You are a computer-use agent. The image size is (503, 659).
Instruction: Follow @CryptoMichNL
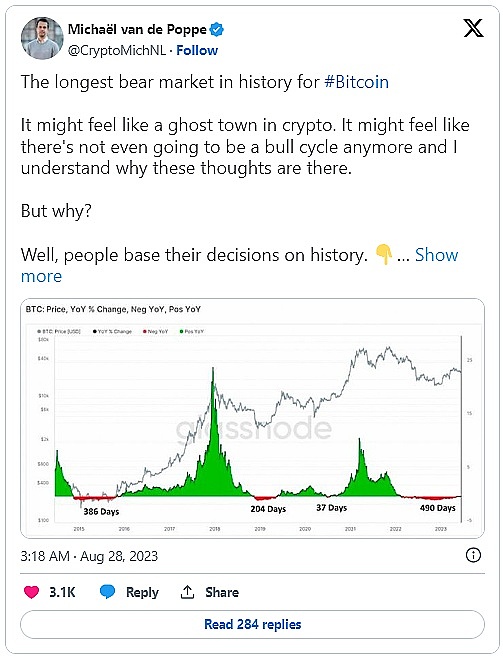[x=197, y=50]
